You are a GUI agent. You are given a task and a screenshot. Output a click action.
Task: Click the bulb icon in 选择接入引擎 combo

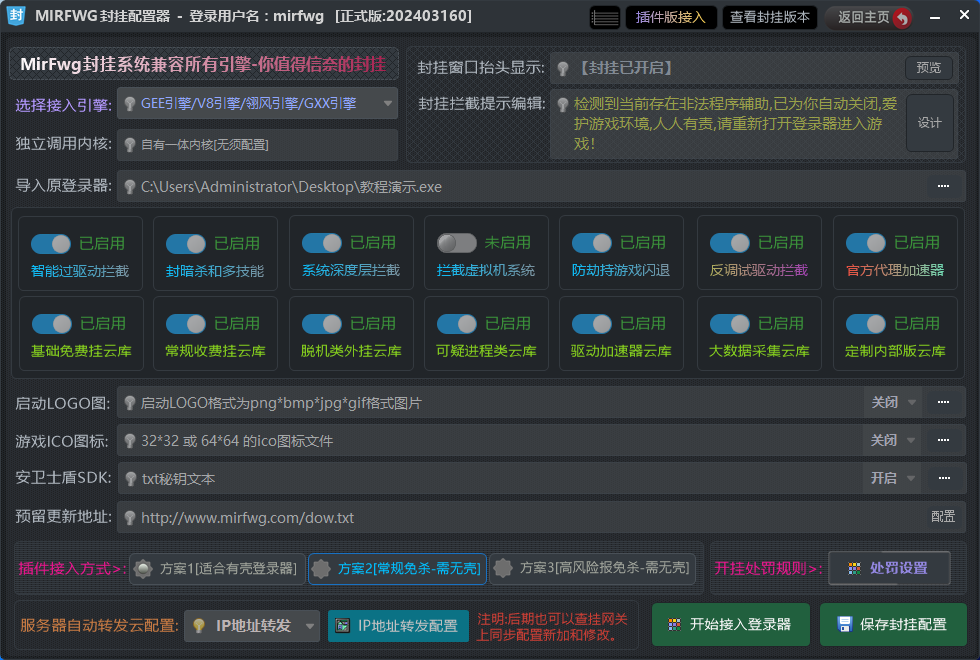[x=129, y=104]
